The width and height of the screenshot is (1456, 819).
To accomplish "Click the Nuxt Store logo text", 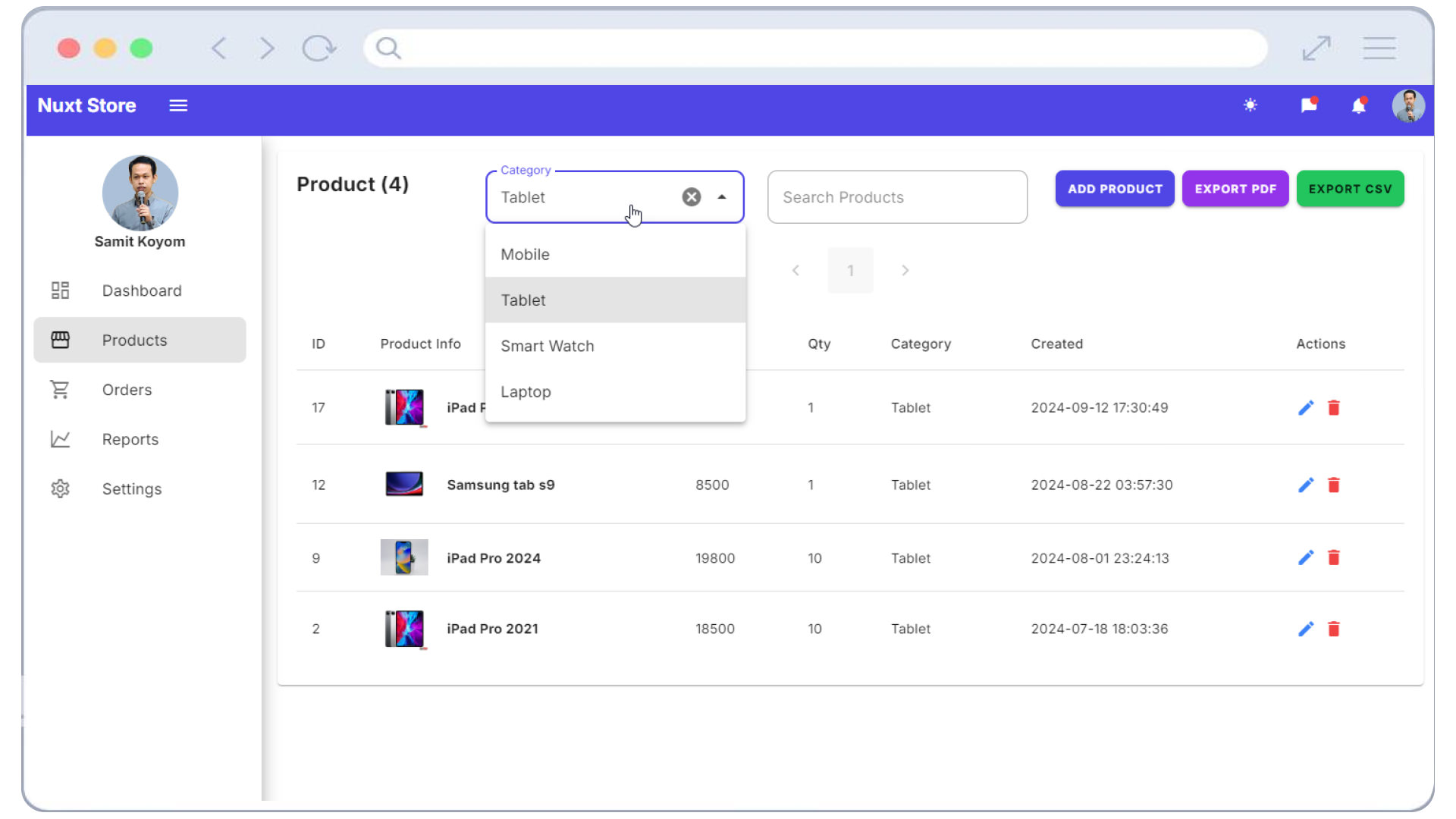I will (x=86, y=105).
